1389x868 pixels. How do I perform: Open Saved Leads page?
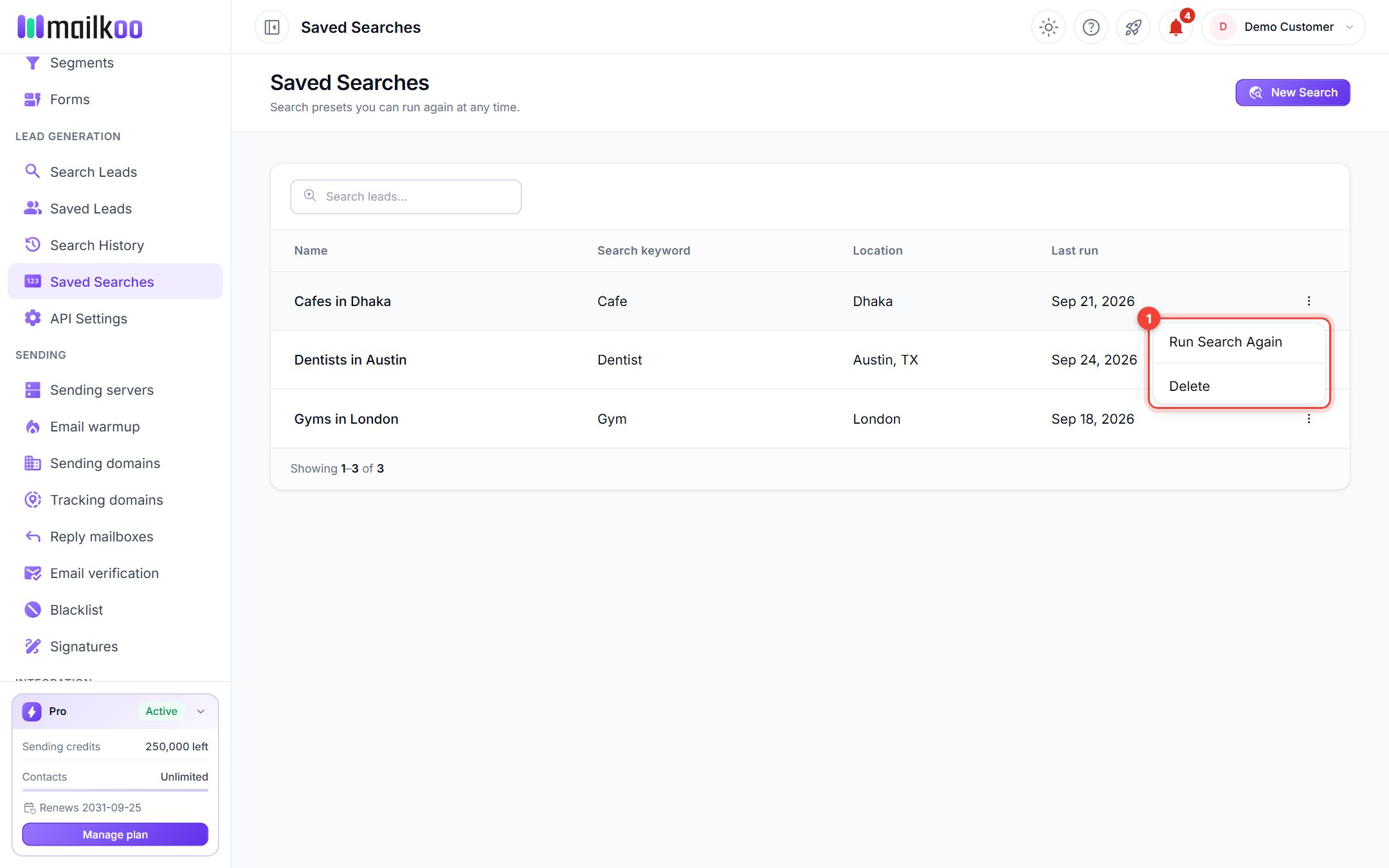[x=115, y=209]
